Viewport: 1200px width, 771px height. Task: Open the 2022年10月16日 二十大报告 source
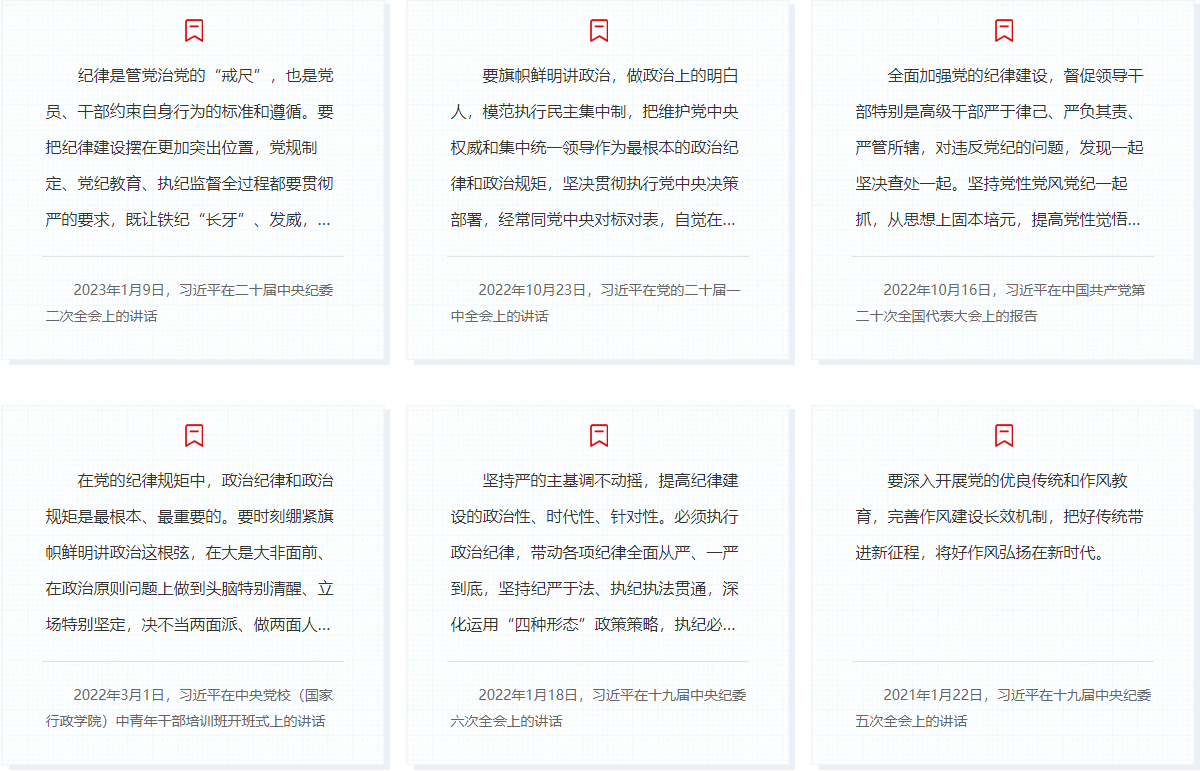tap(1000, 303)
